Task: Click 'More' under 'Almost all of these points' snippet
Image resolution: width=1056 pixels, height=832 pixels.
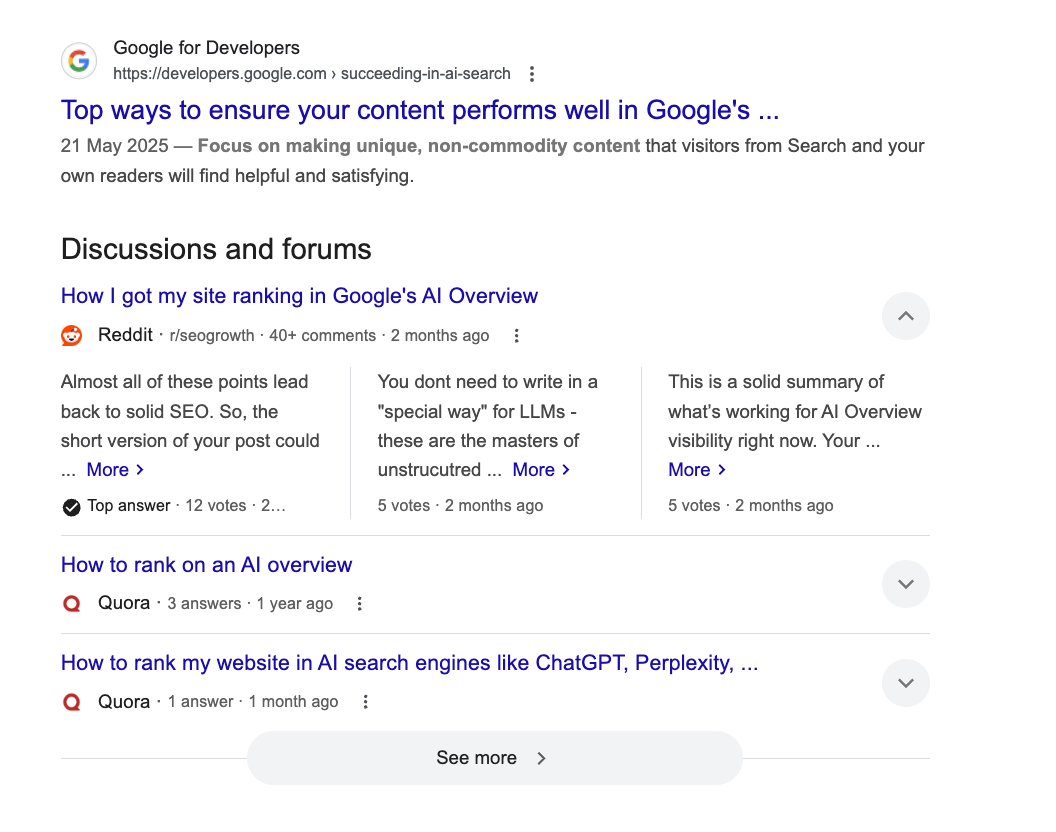Action: [115, 470]
